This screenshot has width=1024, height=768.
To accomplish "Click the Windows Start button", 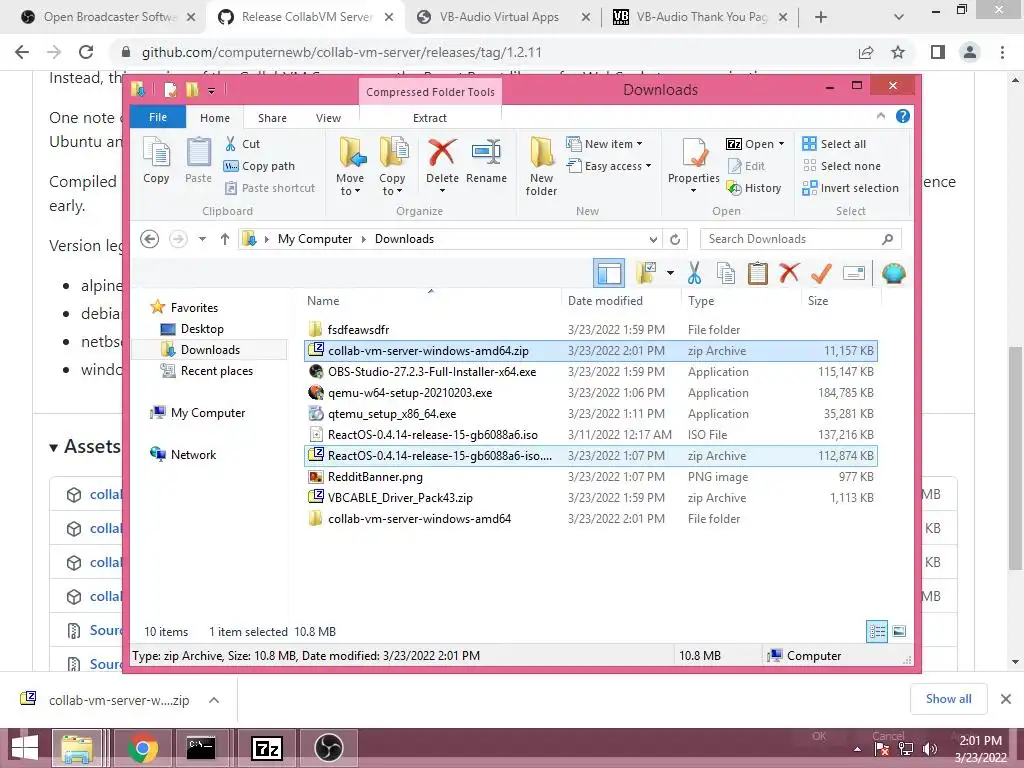I will [25, 748].
